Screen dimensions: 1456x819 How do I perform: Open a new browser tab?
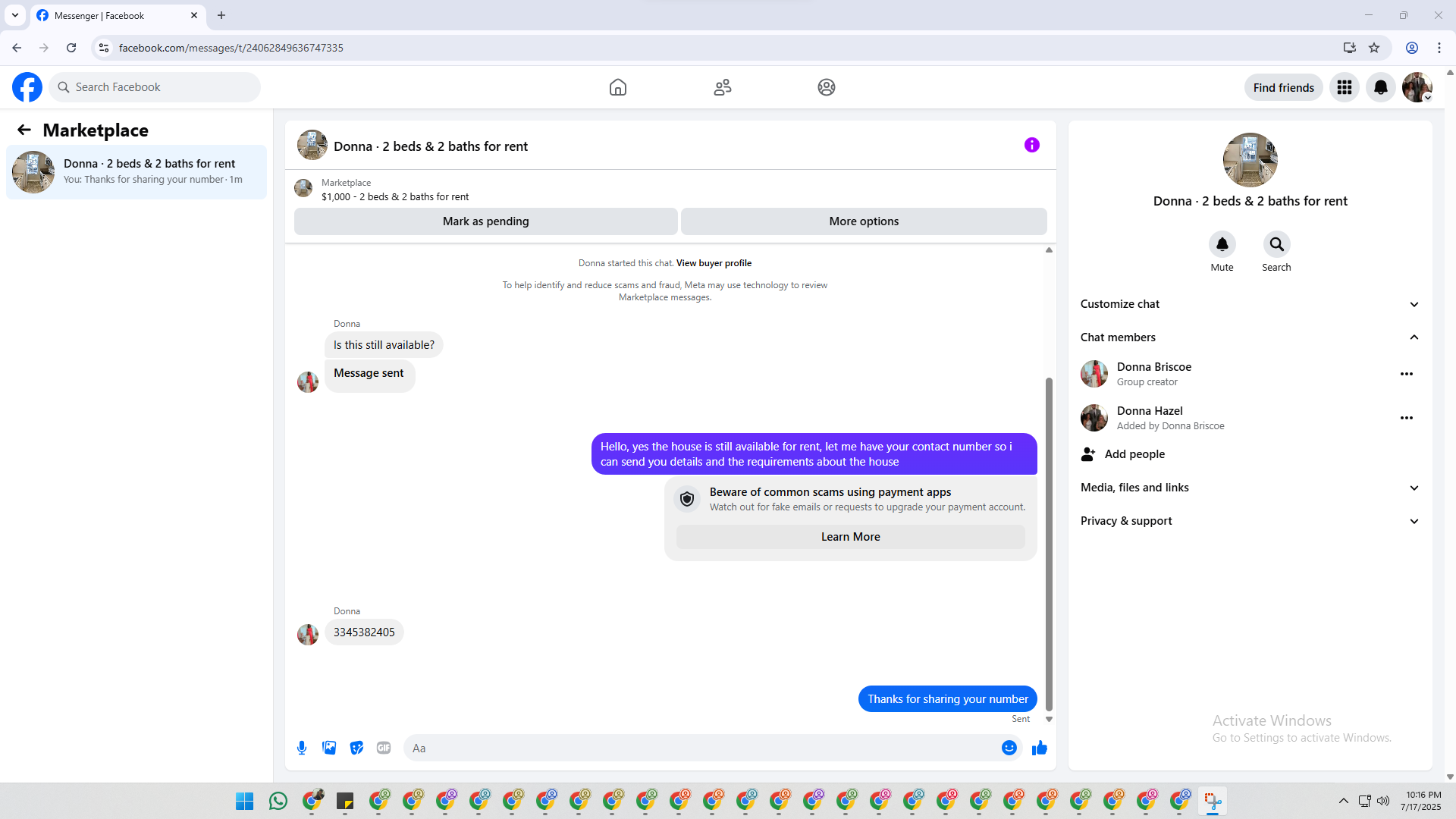[x=221, y=15]
